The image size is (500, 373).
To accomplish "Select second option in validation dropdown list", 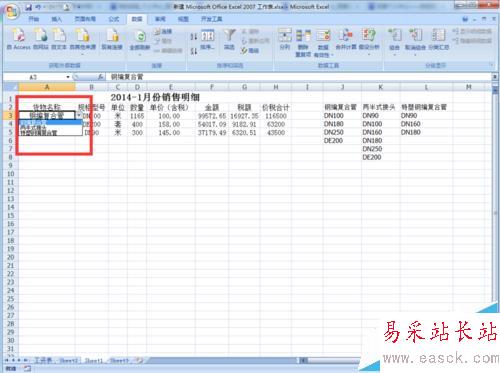I will (50, 127).
